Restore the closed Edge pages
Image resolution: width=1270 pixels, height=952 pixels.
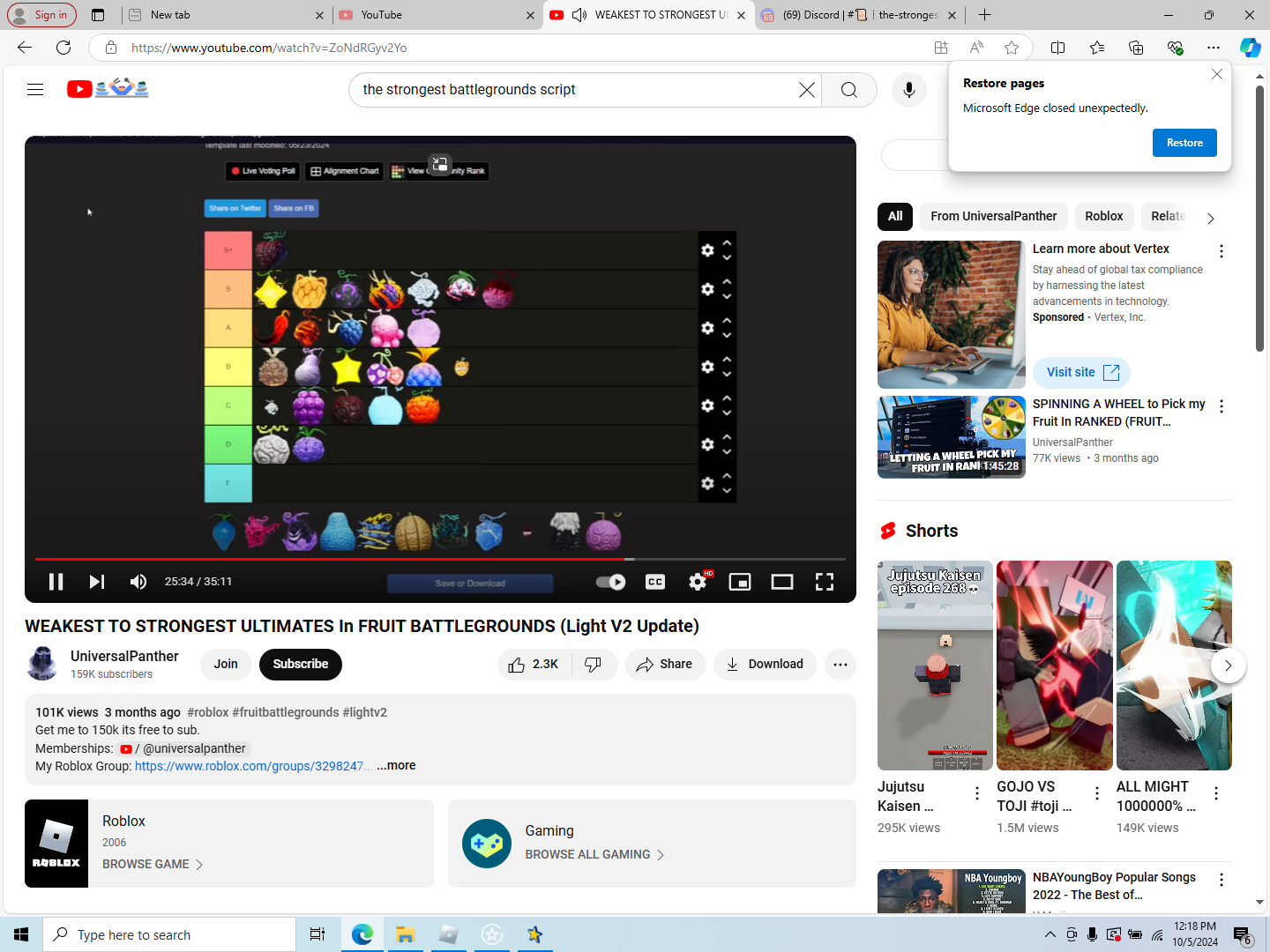tap(1184, 143)
